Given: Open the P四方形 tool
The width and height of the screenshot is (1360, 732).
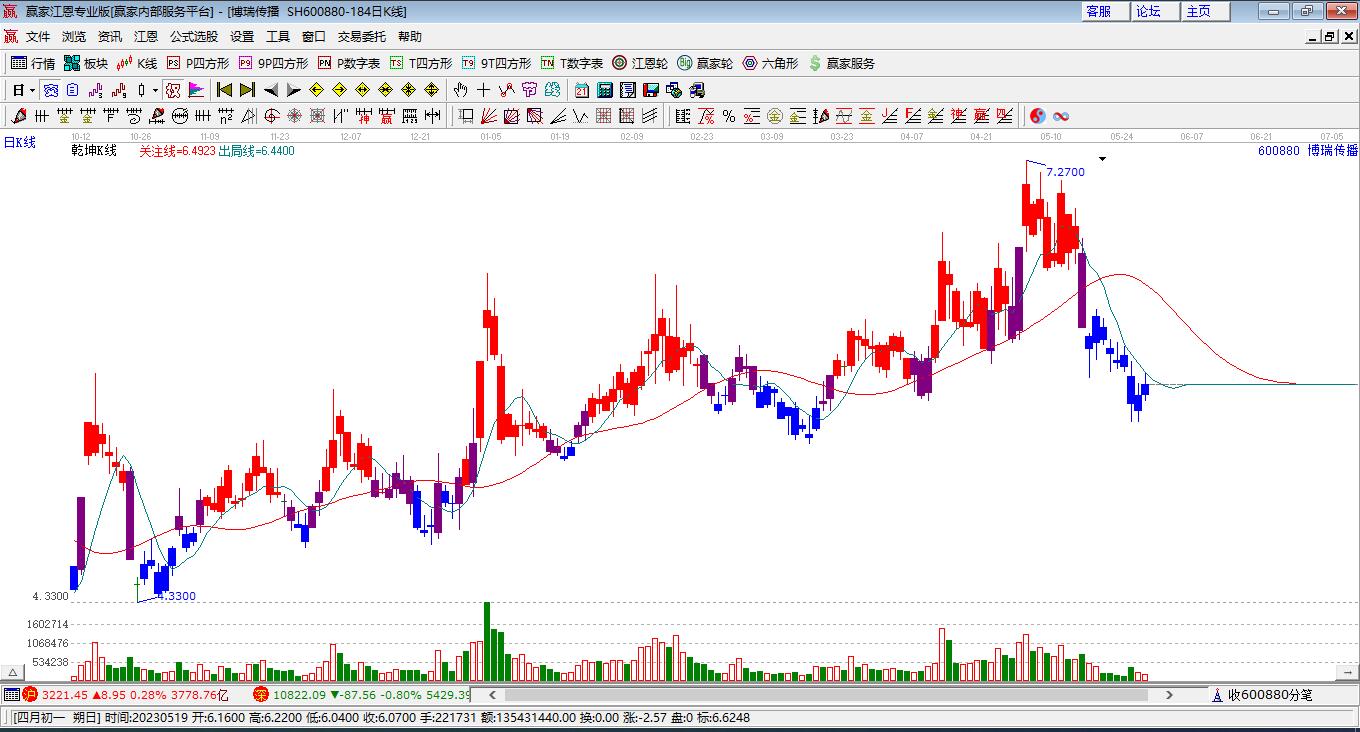Looking at the screenshot, I should (x=198, y=63).
